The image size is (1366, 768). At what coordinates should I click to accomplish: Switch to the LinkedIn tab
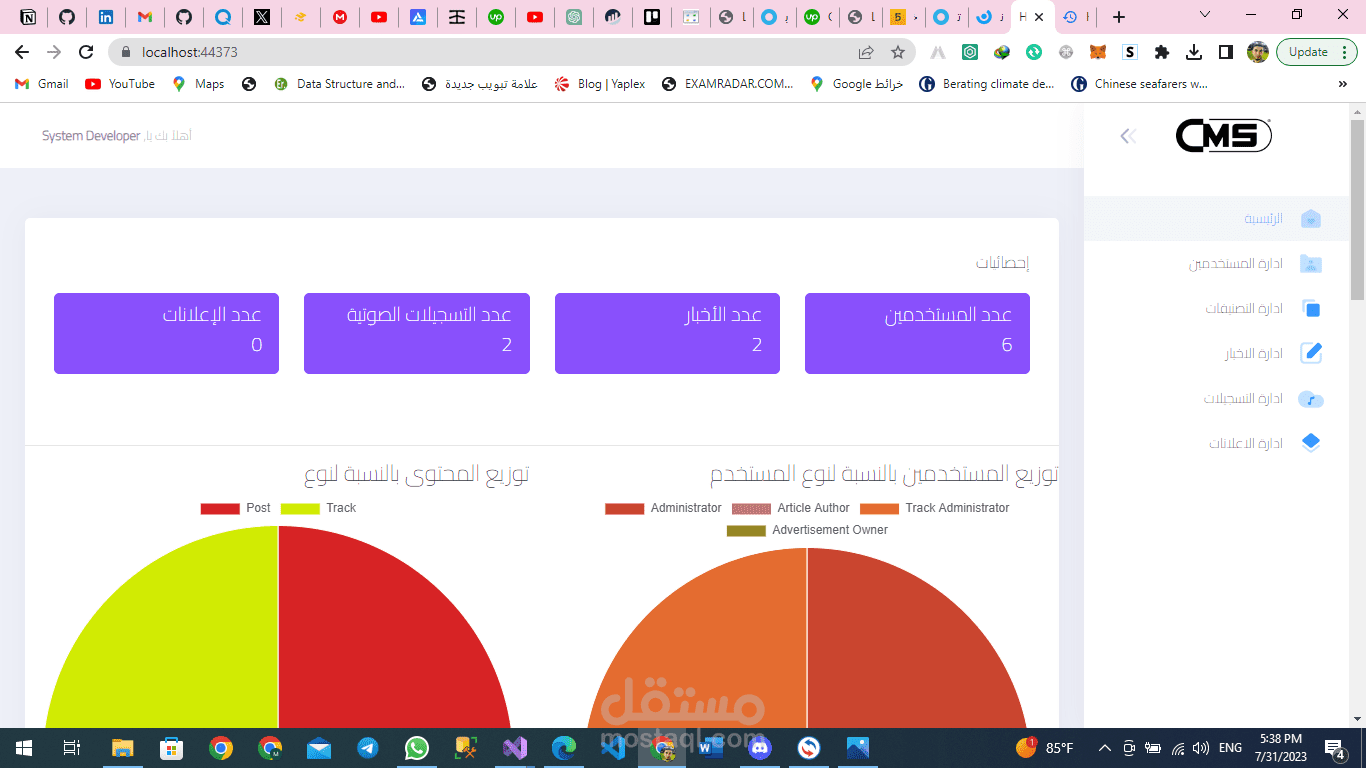[x=106, y=17]
